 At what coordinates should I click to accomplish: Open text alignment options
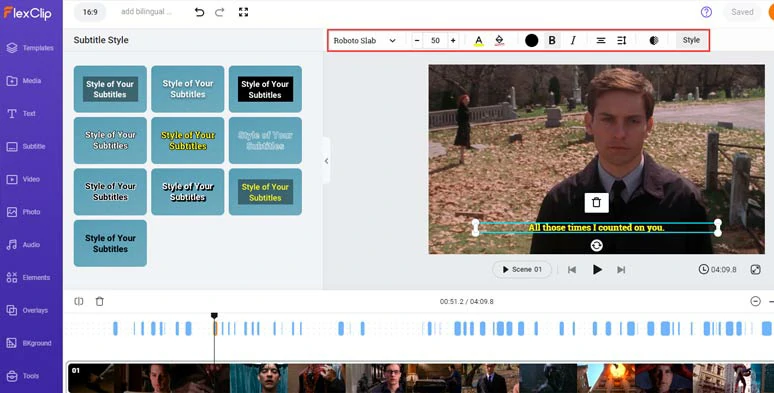(601, 40)
